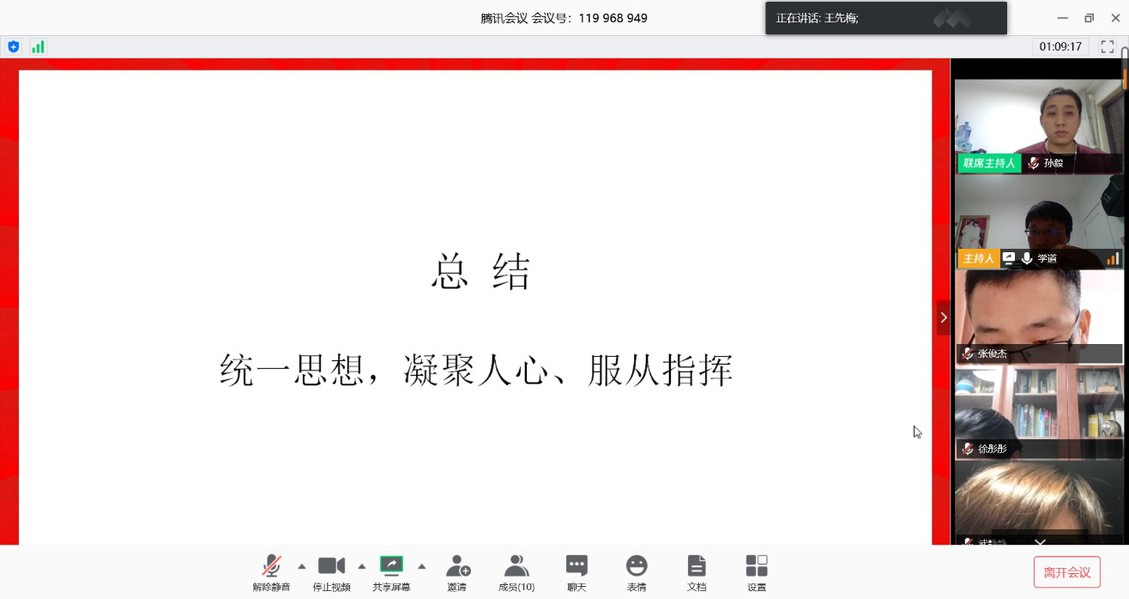Expand the audio options arrow beside mute
The height and width of the screenshot is (599, 1129).
coord(302,567)
